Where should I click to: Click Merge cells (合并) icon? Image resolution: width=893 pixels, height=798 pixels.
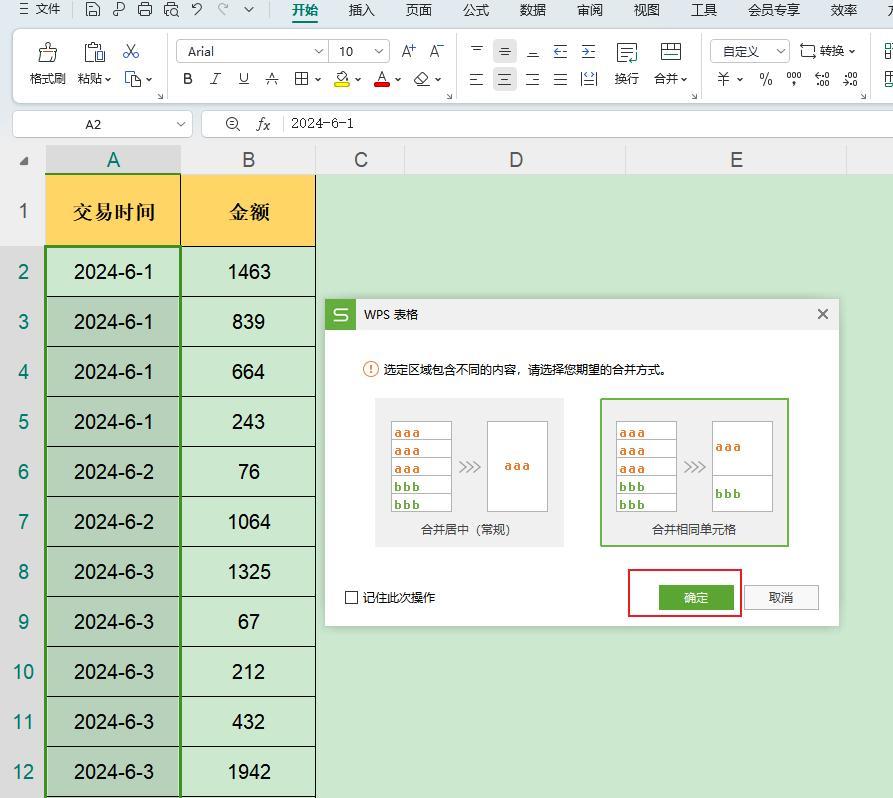(670, 52)
